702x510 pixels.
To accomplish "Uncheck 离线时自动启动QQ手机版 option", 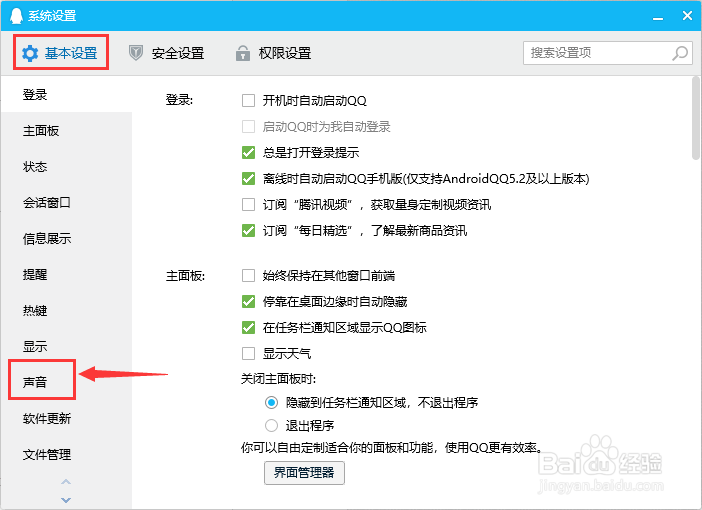I will click(248, 178).
